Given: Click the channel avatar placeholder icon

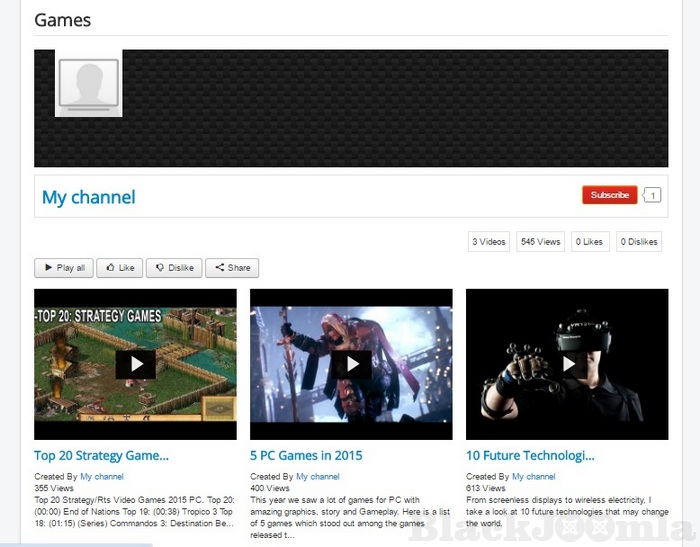Looking at the screenshot, I should point(88,83).
